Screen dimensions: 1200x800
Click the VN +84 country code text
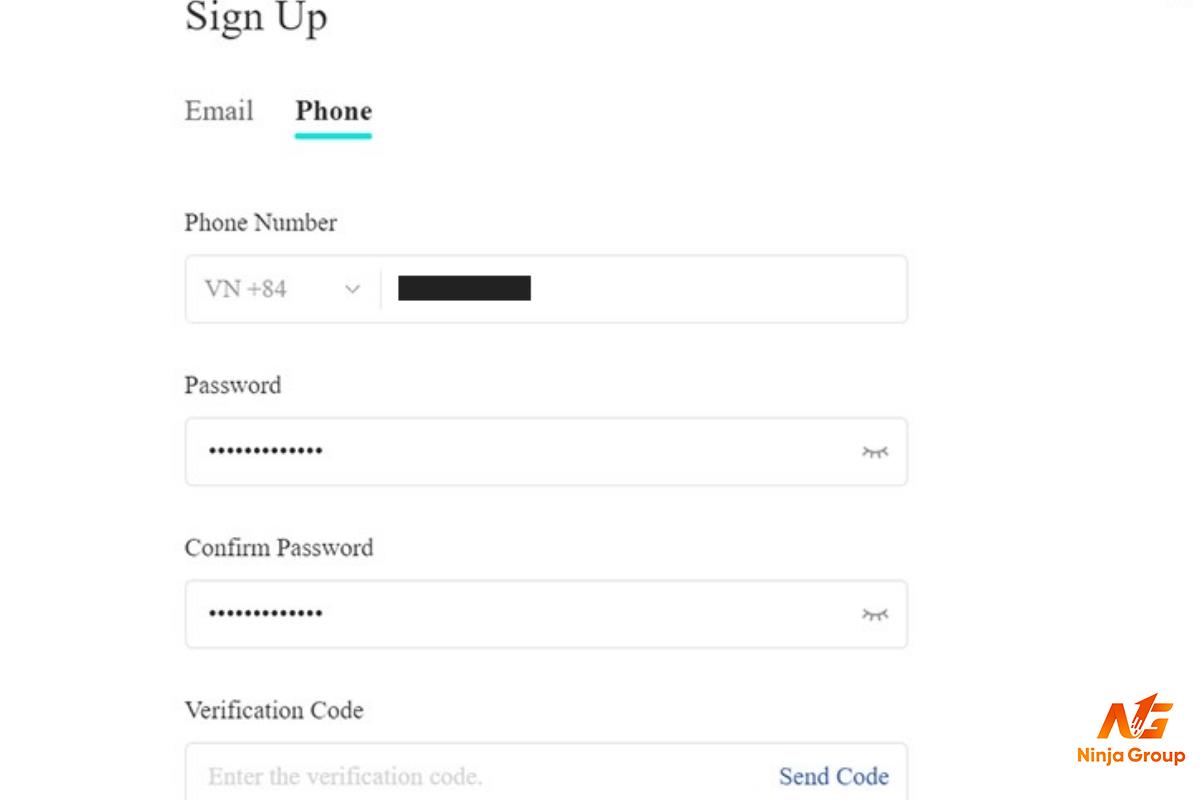[x=246, y=289]
